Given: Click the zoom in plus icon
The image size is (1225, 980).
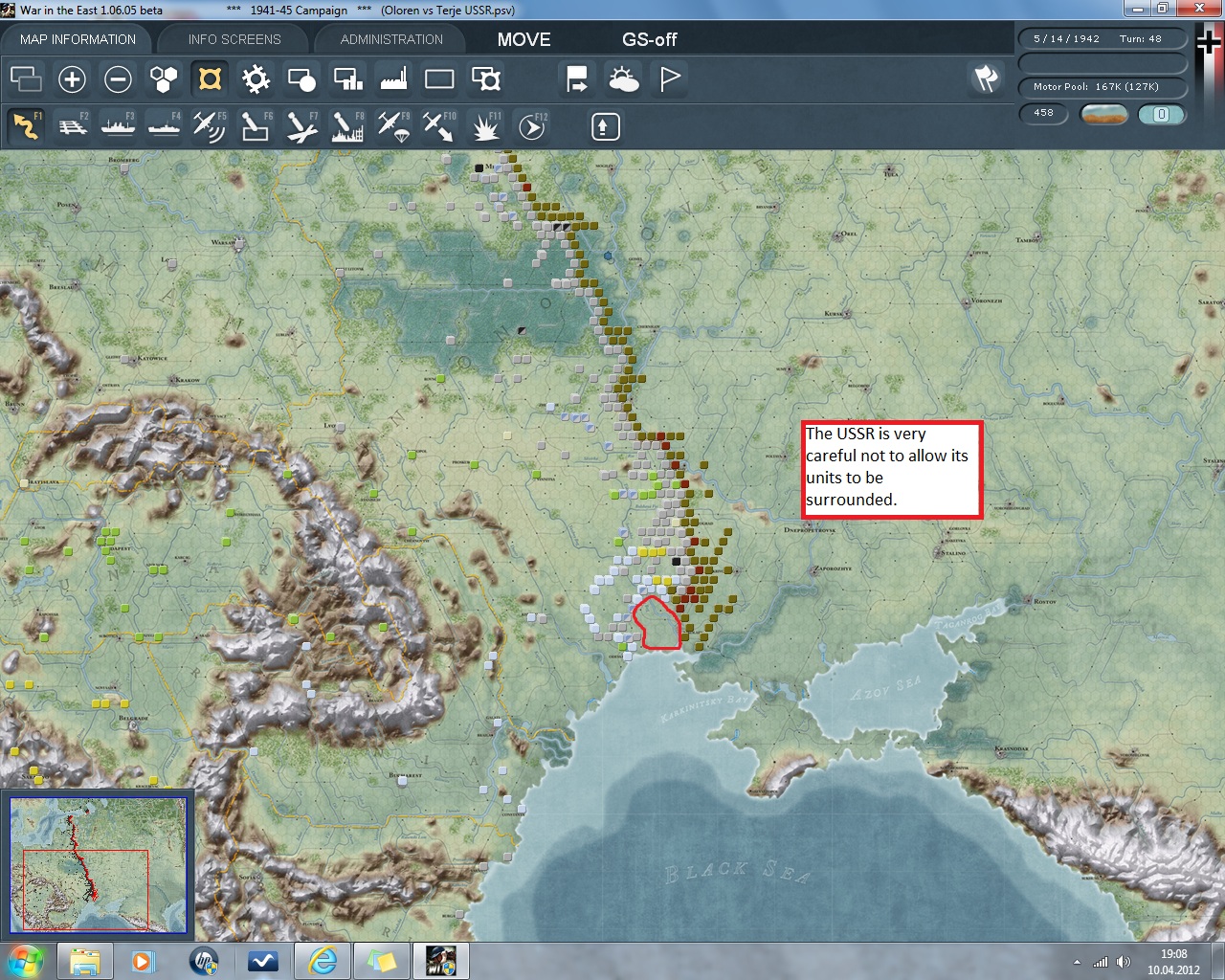Looking at the screenshot, I should tap(72, 79).
